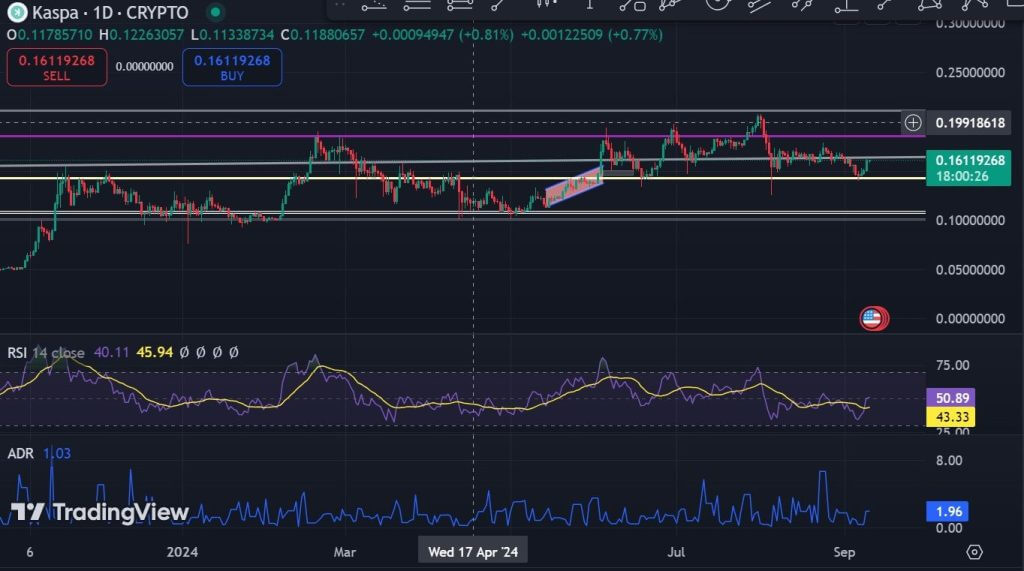This screenshot has height=571, width=1024.
Task: Click the 8.00 level on the ADR scale
Action: 949,461
